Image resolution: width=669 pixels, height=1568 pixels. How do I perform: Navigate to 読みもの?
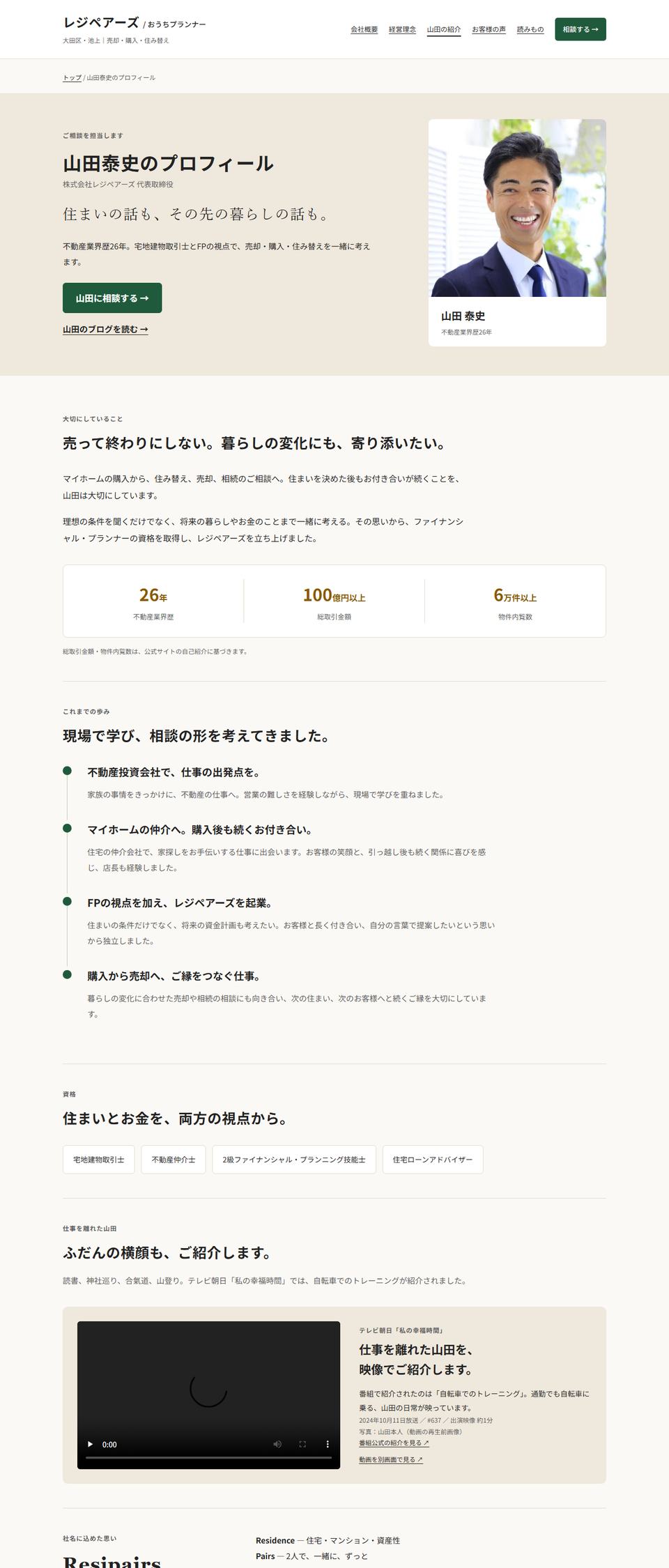[530, 29]
